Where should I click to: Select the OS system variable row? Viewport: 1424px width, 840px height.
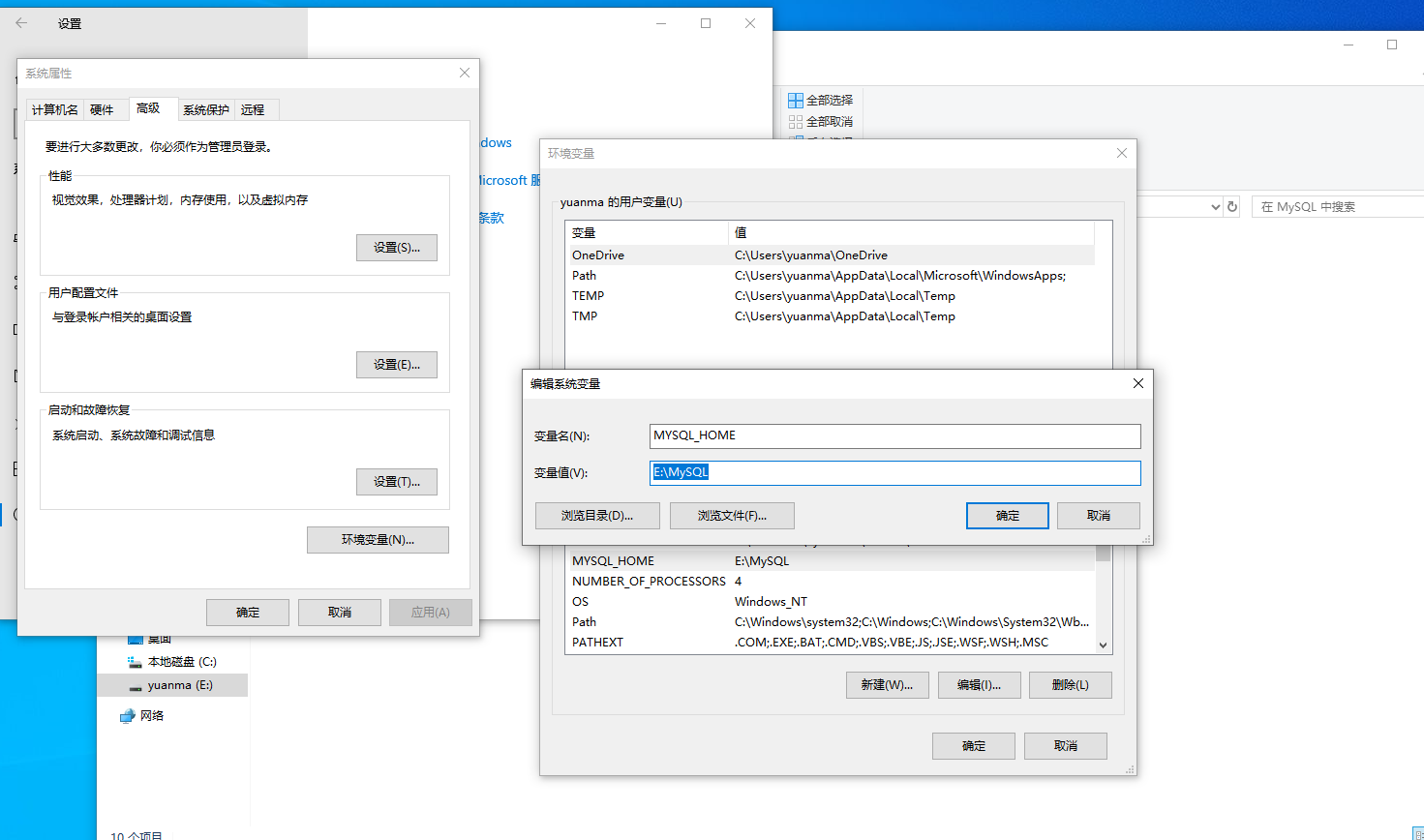pos(830,602)
